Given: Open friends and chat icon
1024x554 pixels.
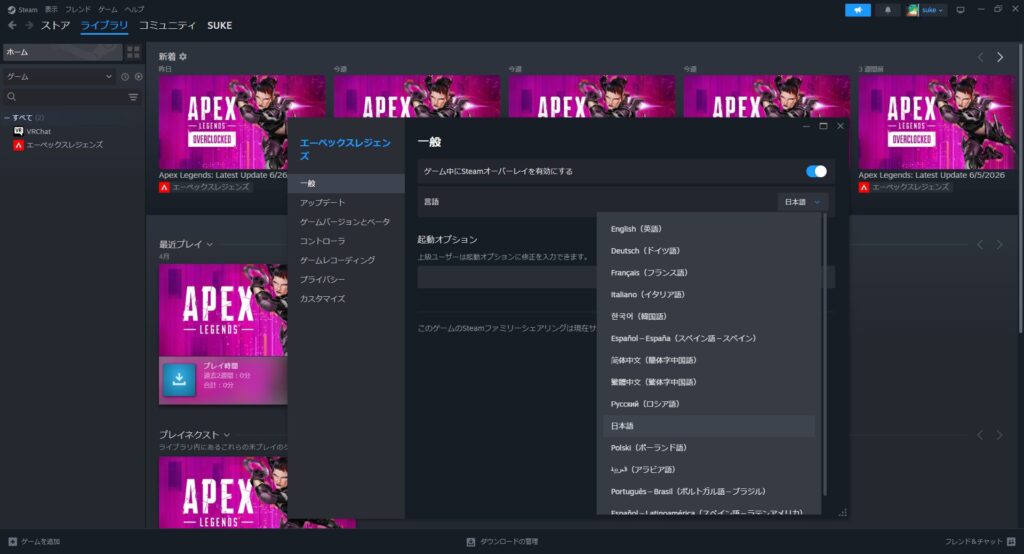Looking at the screenshot, I should [1011, 542].
